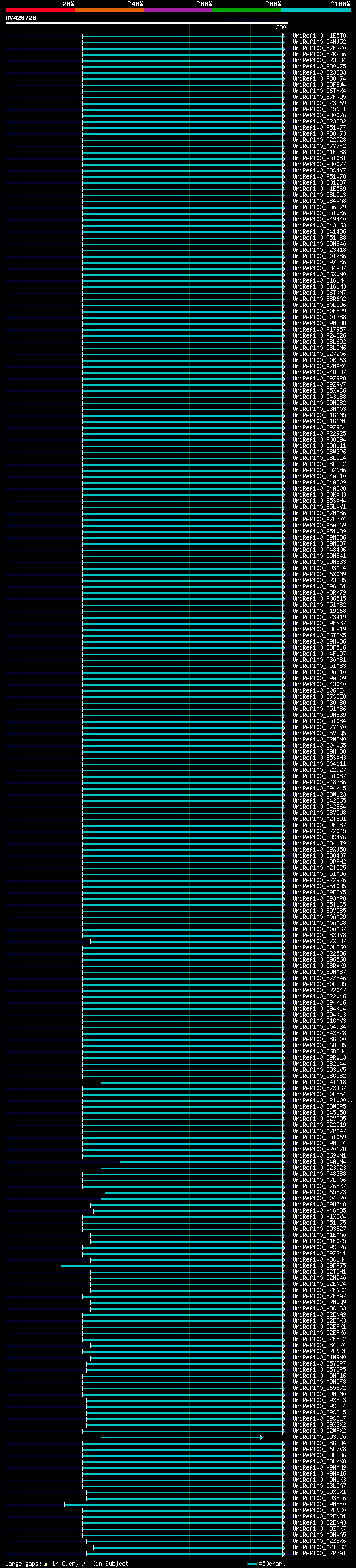Image resolution: width=356 pixels, height=1568 pixels.
Task: Click the cyan alignment bar for UniRef100_Q9S9C0
Action: click(181, 1437)
